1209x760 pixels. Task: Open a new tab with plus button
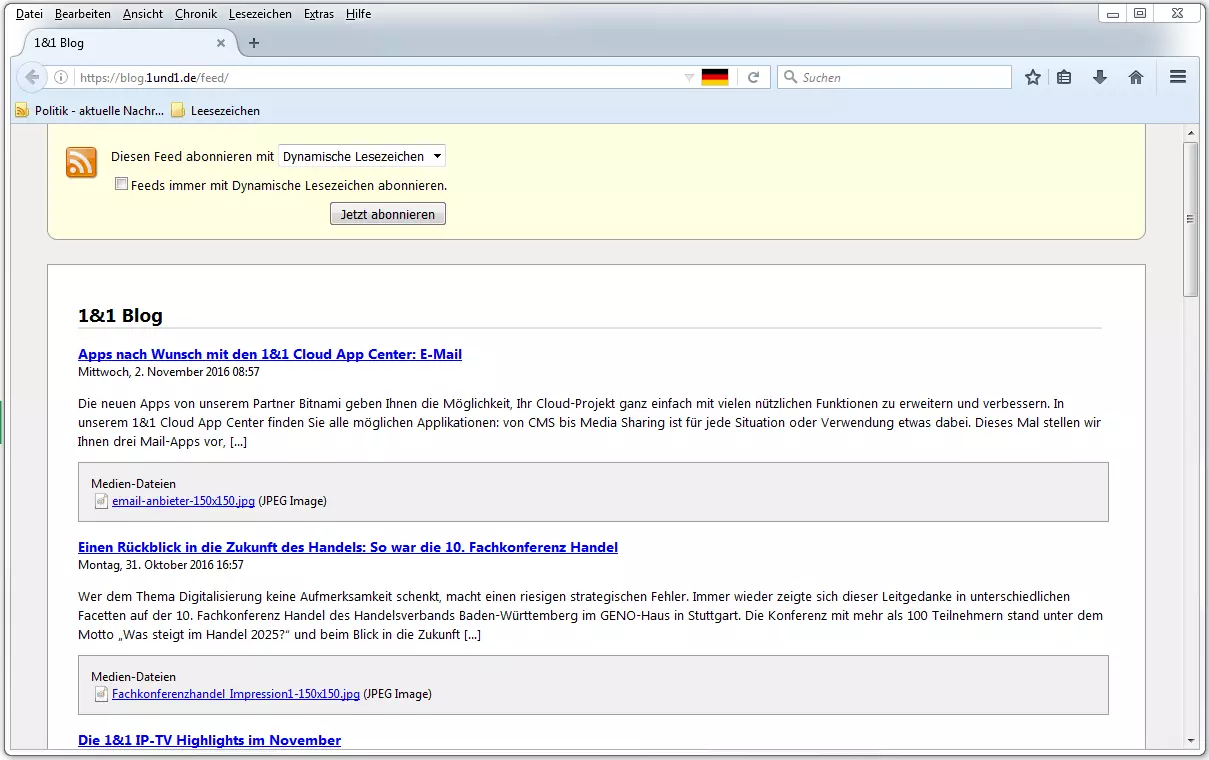[x=254, y=43]
